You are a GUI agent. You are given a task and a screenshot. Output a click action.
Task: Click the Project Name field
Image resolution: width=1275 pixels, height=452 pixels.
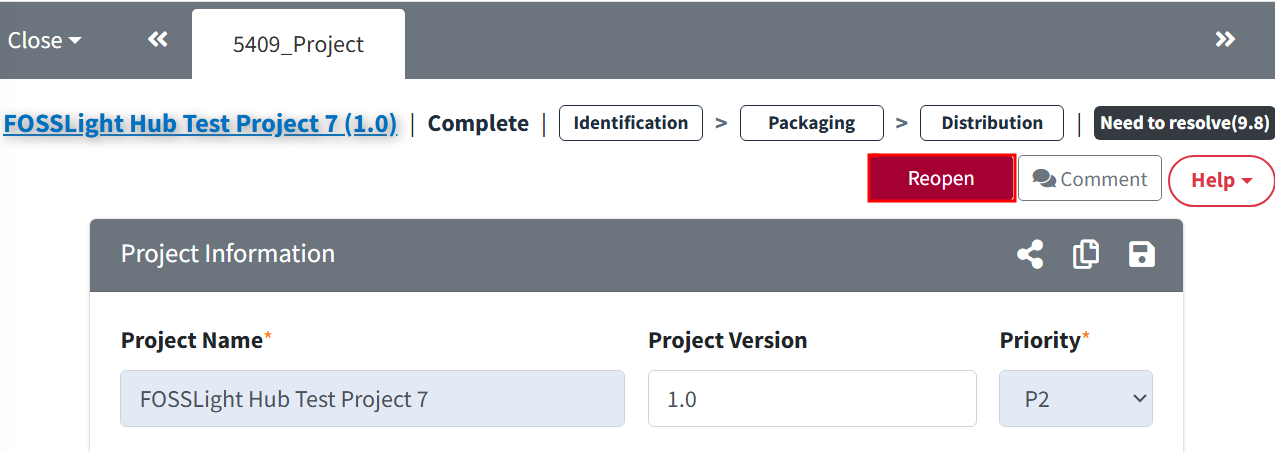(x=372, y=399)
